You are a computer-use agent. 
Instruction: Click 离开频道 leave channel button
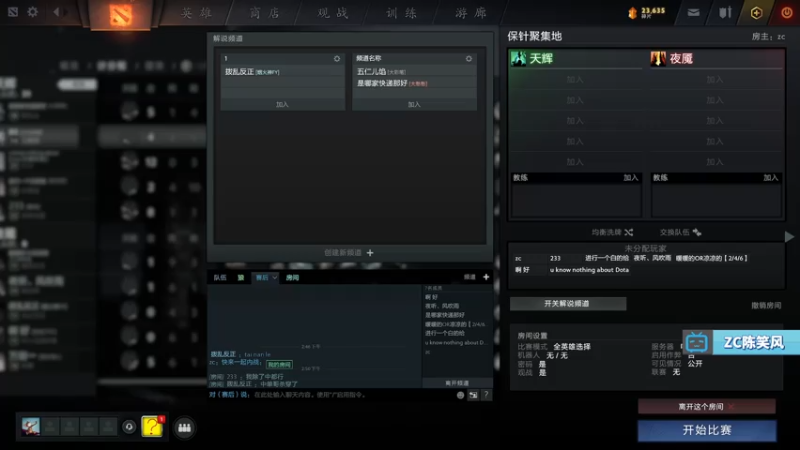coord(457,383)
